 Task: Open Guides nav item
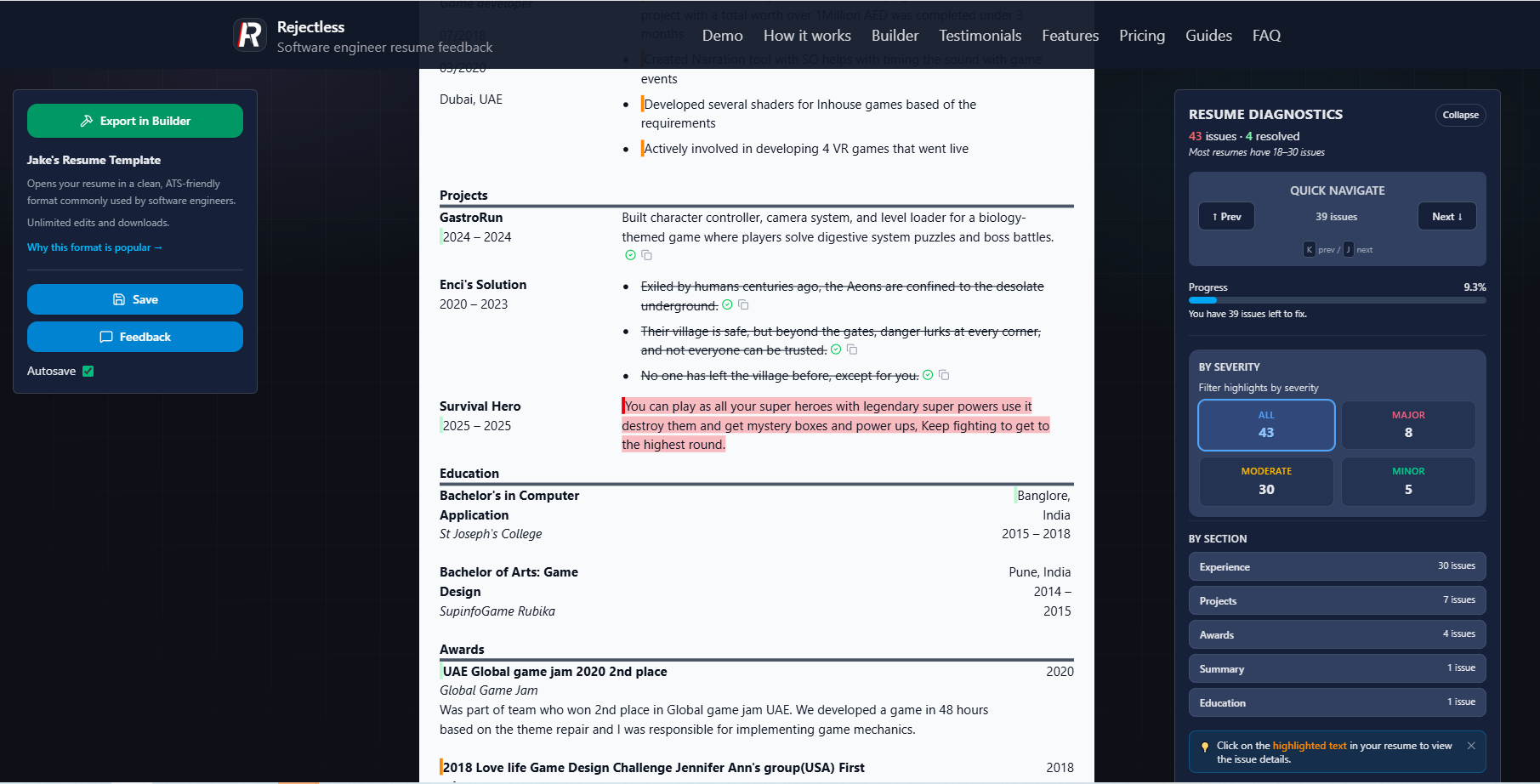coord(1208,36)
